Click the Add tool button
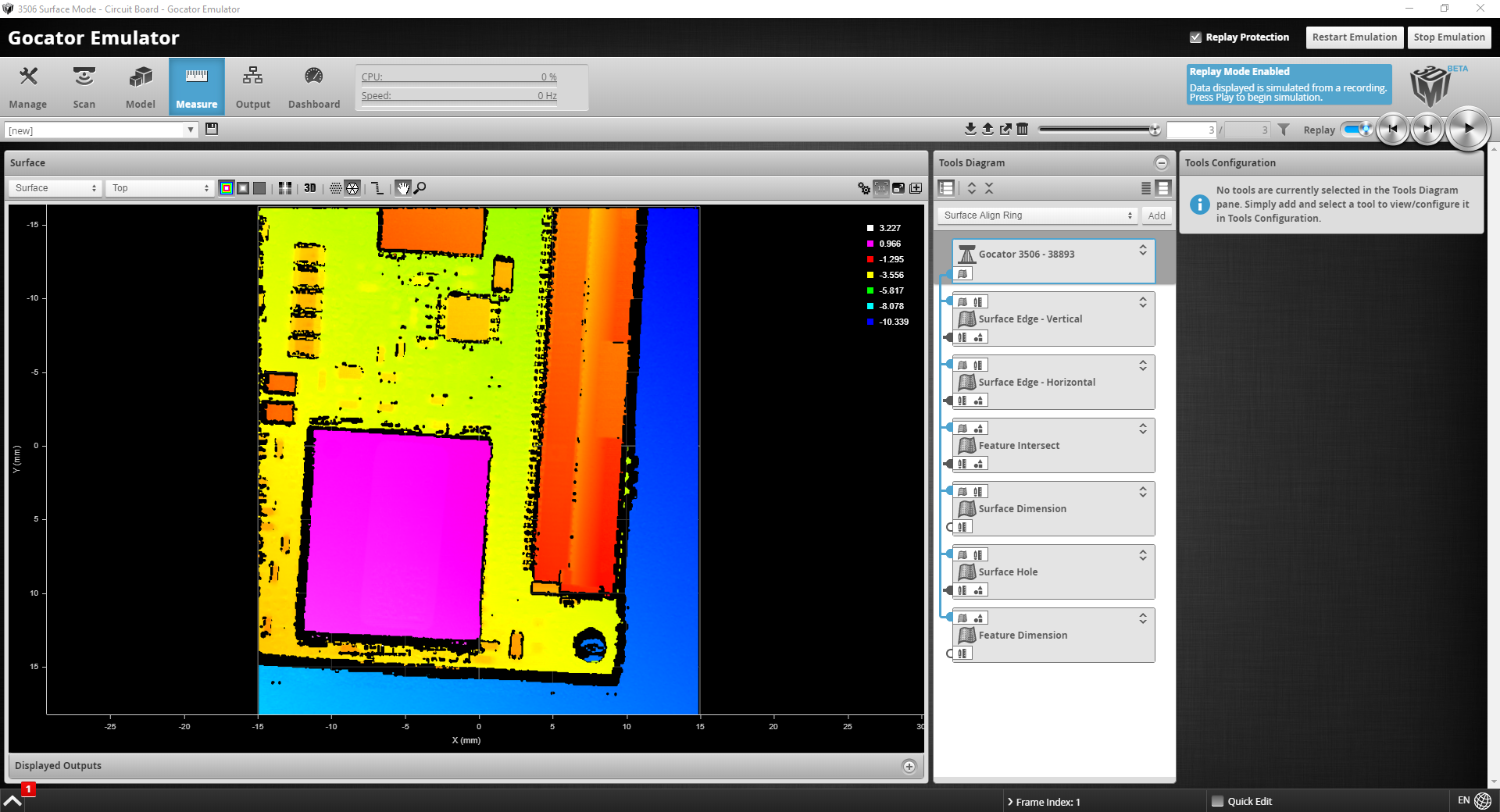Viewport: 1500px width, 812px height. (x=1156, y=215)
